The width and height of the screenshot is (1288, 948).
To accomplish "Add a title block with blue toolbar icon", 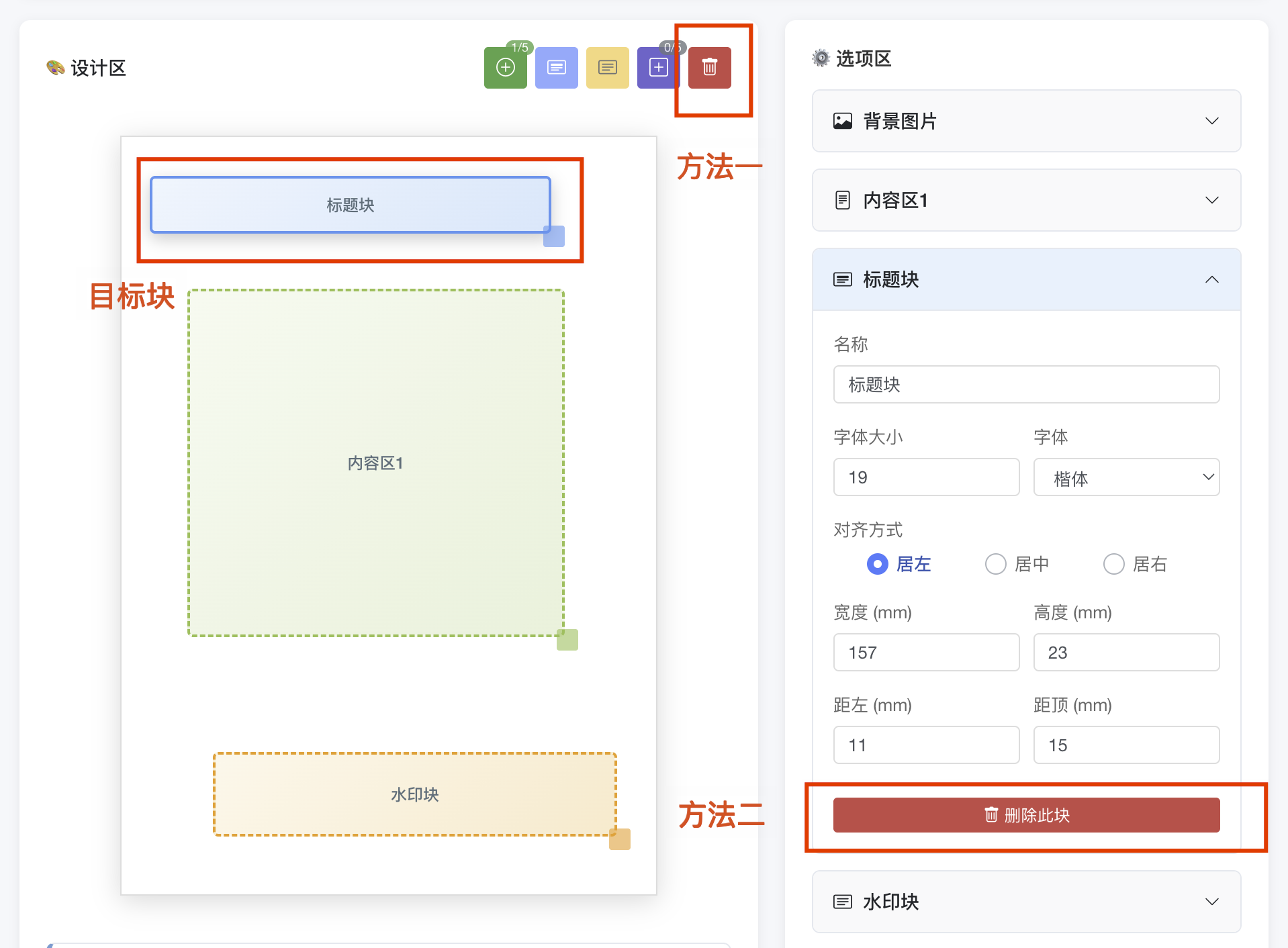I will pyautogui.click(x=556, y=68).
